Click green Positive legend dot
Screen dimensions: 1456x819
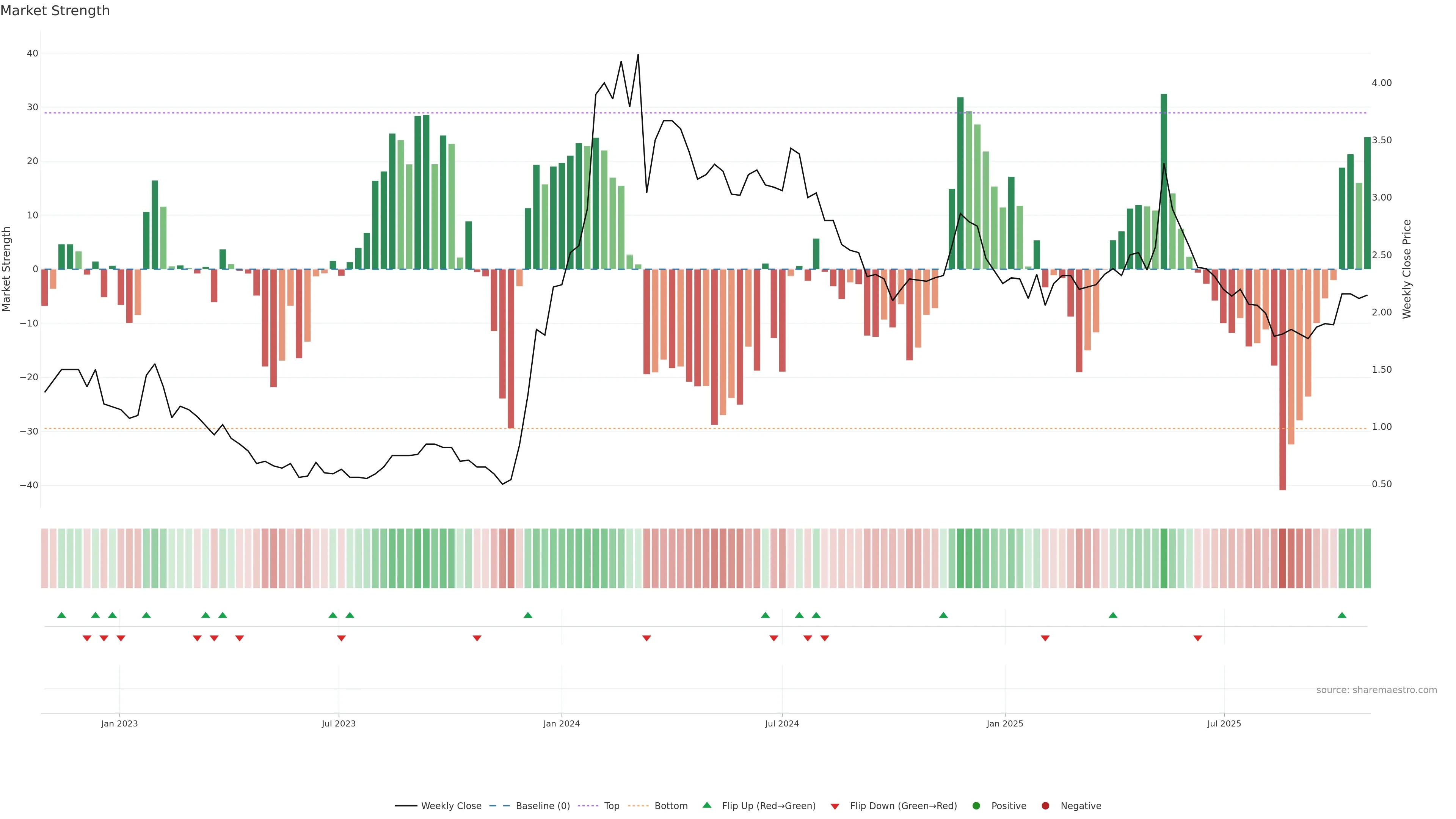976,806
